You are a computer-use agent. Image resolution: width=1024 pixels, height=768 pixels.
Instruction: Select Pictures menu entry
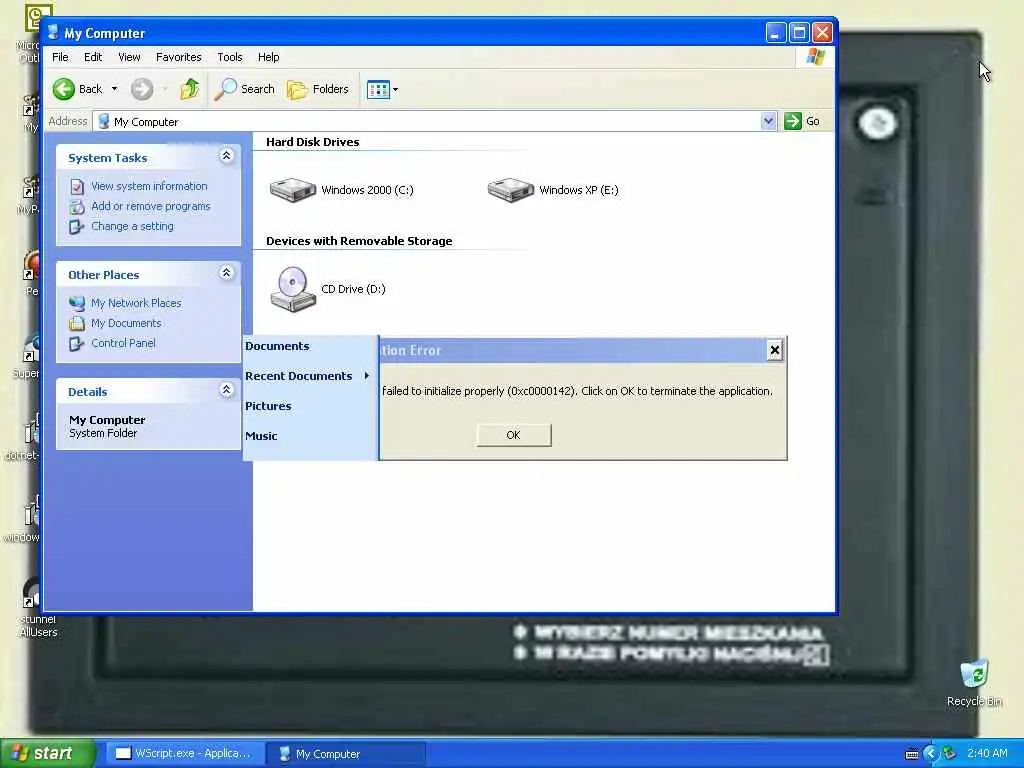point(268,406)
